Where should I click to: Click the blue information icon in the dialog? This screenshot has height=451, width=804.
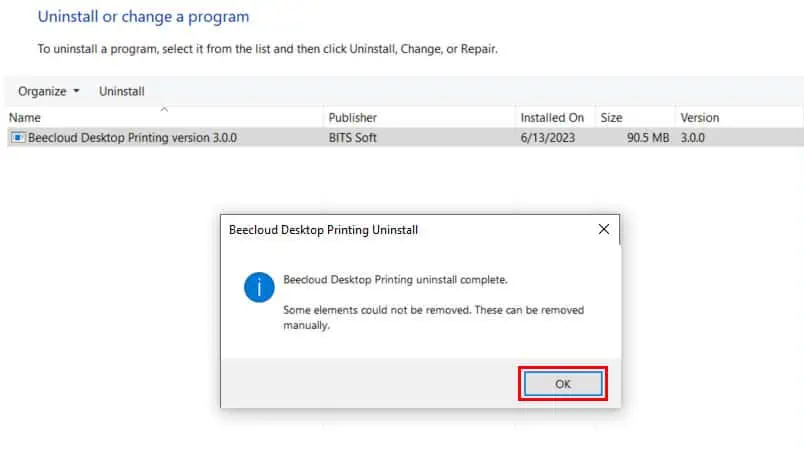click(x=259, y=287)
